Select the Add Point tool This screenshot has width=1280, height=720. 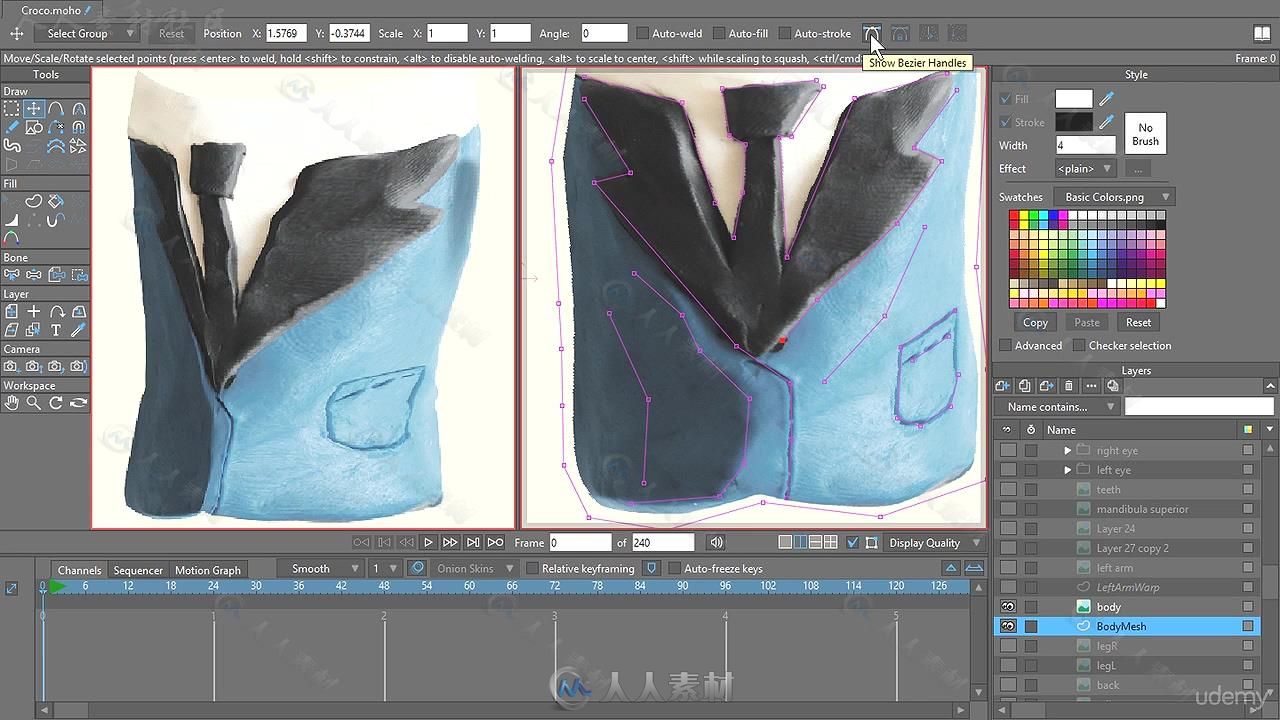coord(56,109)
